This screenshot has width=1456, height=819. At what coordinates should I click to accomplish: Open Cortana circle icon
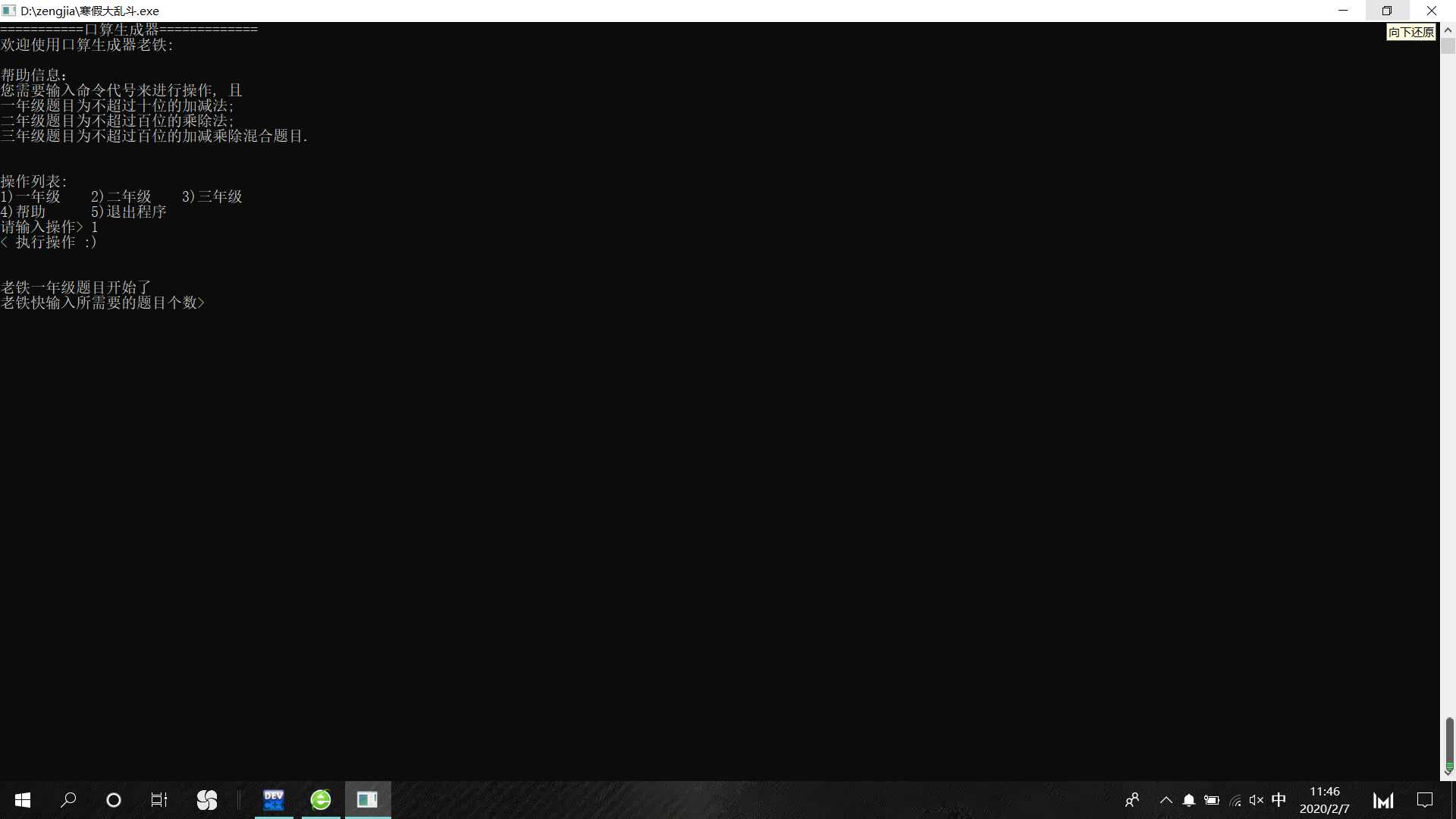114,800
